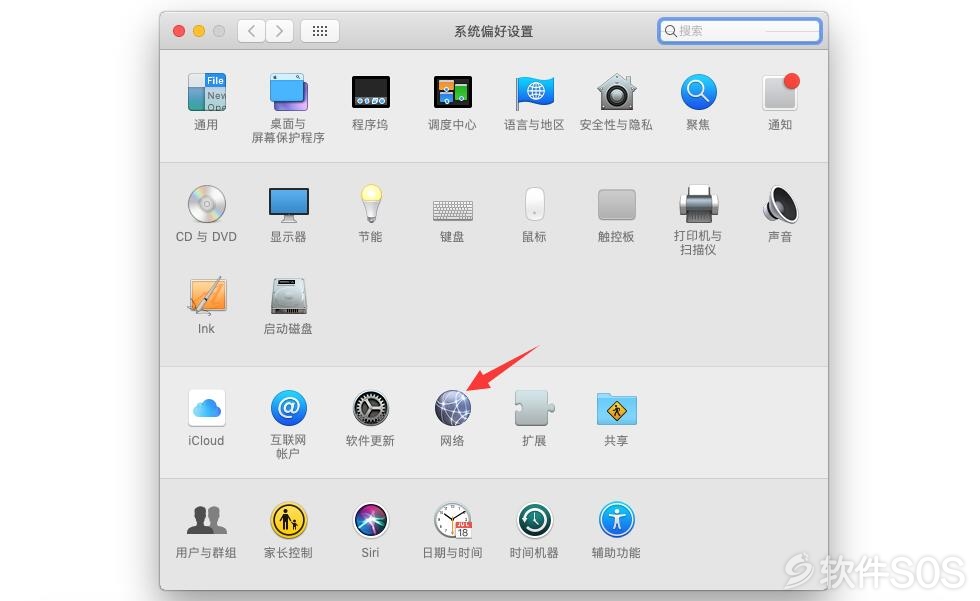
Task: Open 软件更新 (Software Update) gear icon
Action: (371, 409)
